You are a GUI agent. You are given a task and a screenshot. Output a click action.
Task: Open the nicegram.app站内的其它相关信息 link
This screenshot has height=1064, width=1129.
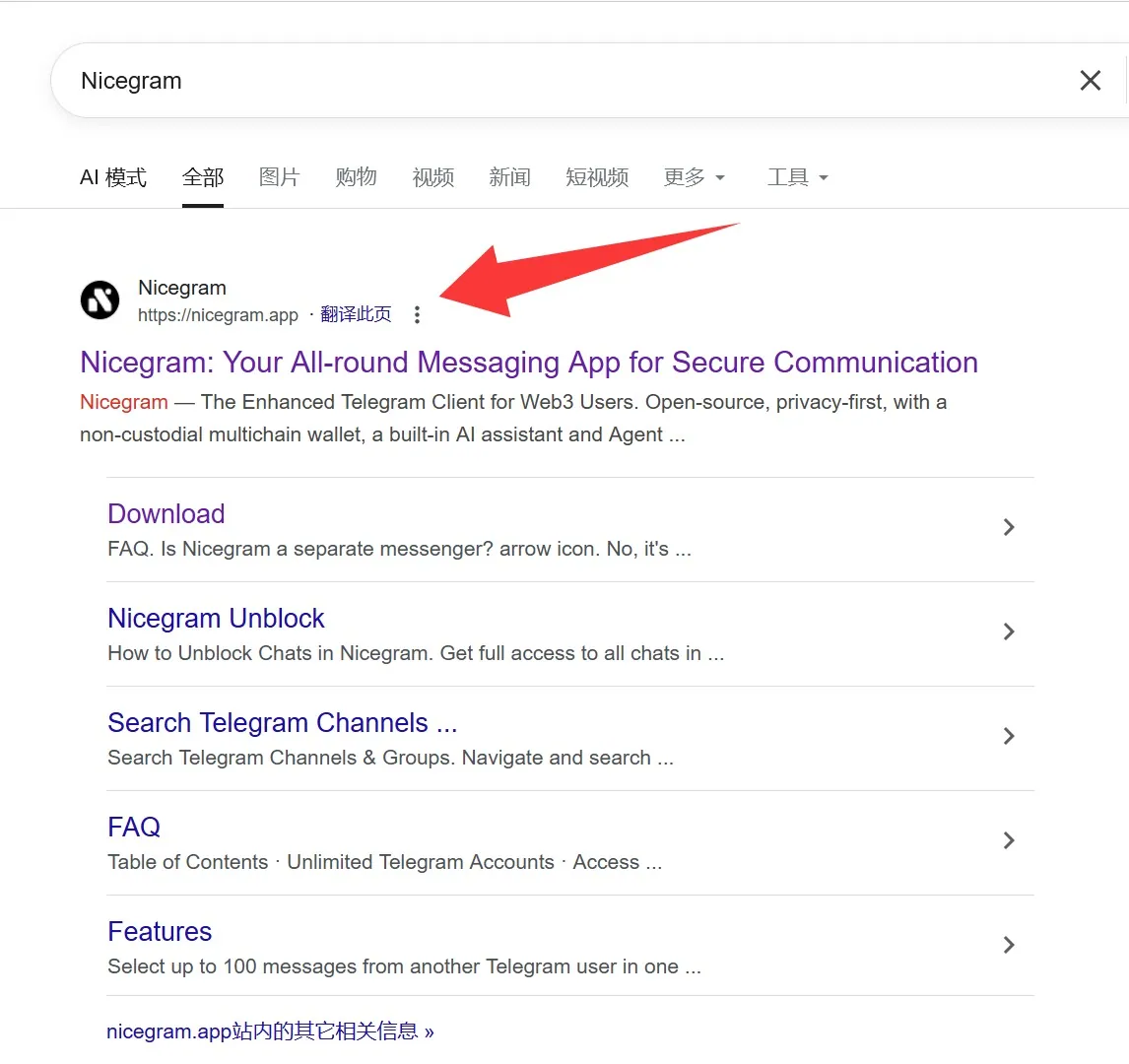[270, 1031]
